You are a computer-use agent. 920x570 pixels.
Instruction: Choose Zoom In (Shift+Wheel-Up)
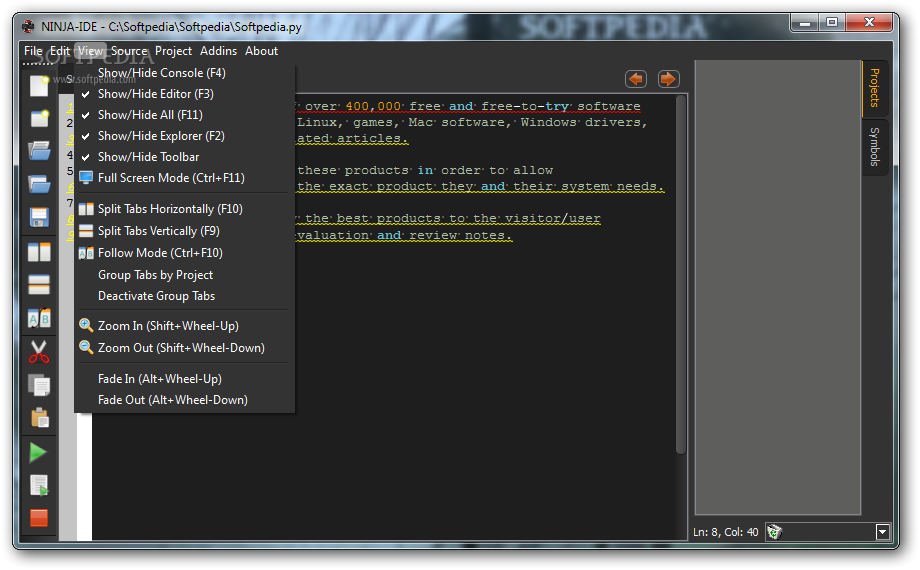click(184, 326)
